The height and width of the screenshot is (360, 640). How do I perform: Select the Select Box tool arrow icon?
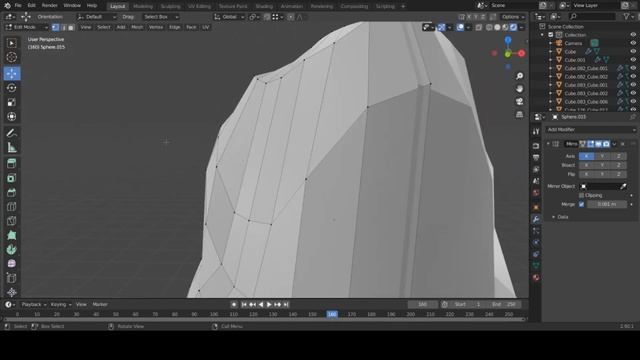(x=11, y=43)
